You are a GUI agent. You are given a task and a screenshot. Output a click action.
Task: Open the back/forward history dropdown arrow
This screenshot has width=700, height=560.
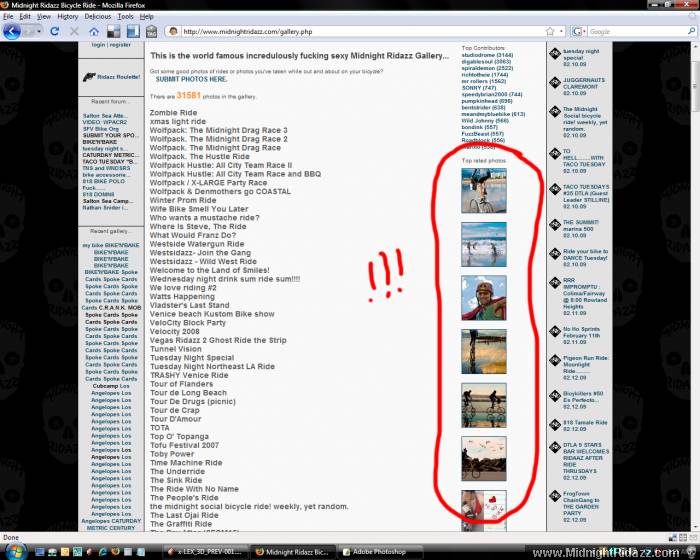pyautogui.click(x=39, y=32)
